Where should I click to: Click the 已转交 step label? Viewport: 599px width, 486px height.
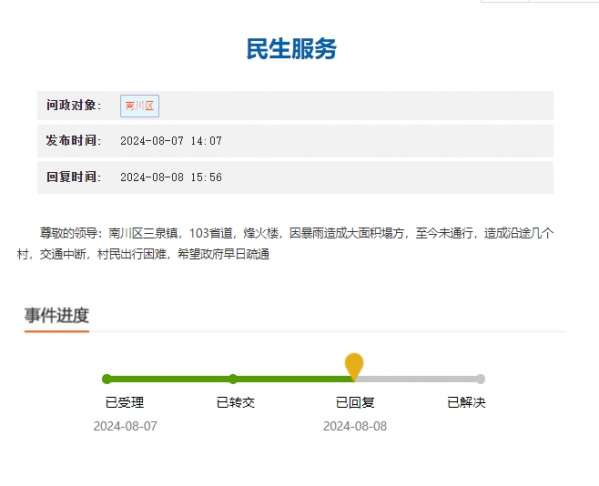(235, 402)
